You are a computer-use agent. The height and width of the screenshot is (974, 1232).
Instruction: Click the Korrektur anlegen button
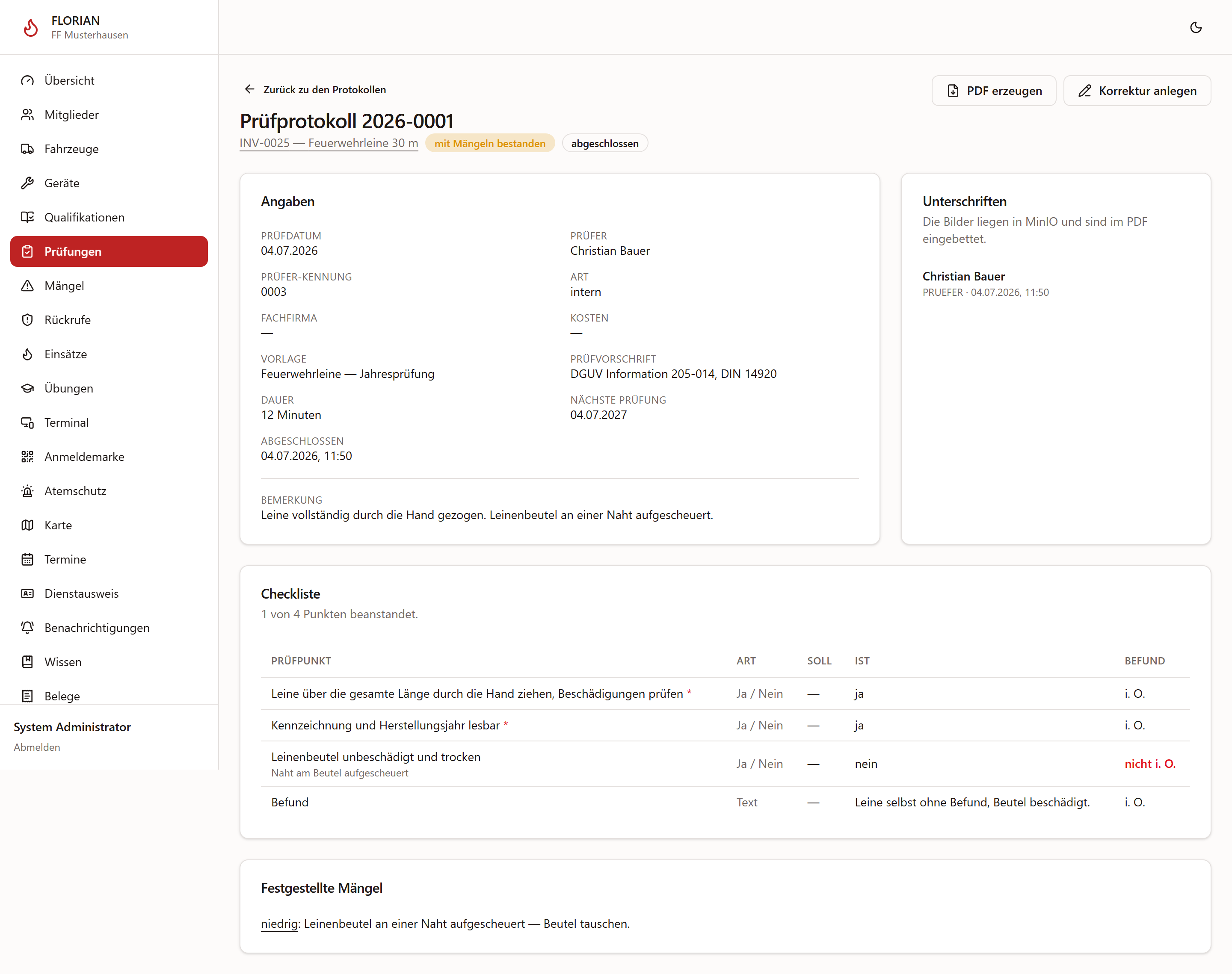(1137, 91)
